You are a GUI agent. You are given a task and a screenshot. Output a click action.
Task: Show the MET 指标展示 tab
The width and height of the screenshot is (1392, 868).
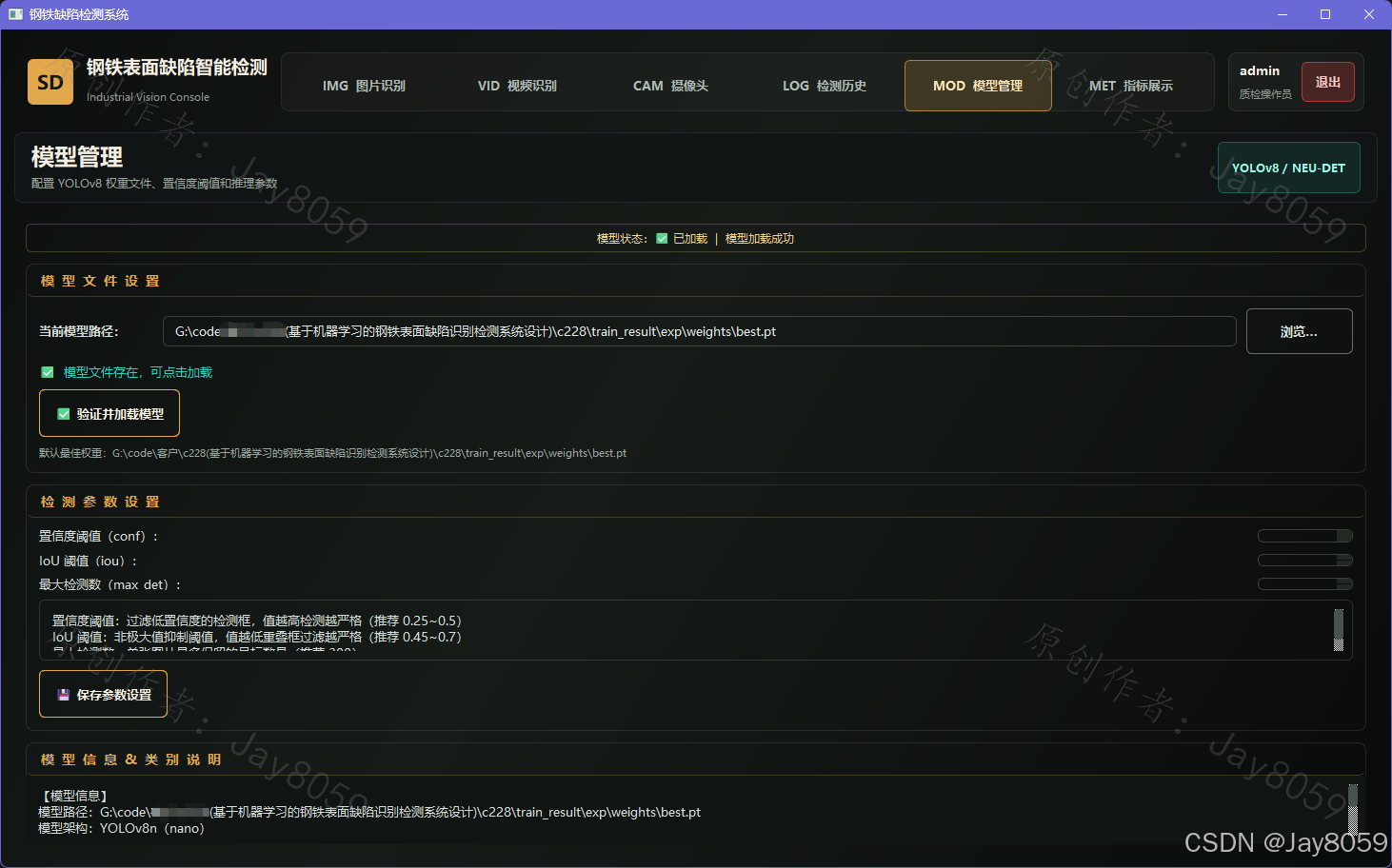pos(1131,86)
